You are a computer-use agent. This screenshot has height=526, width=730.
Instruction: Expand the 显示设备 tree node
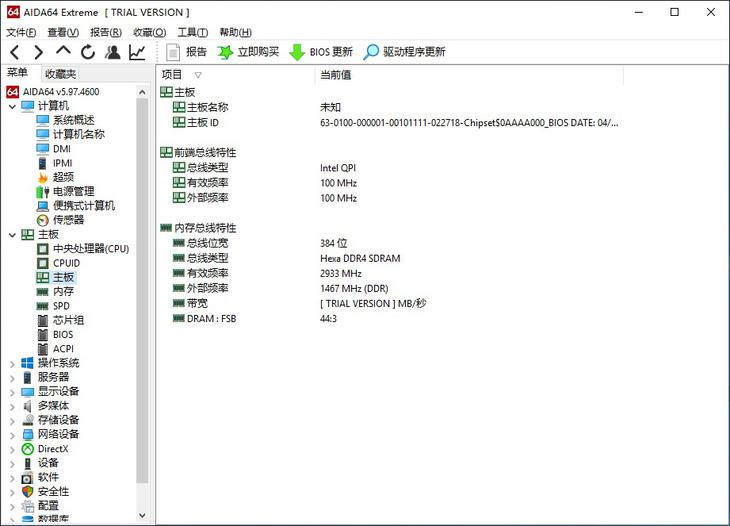[13, 392]
